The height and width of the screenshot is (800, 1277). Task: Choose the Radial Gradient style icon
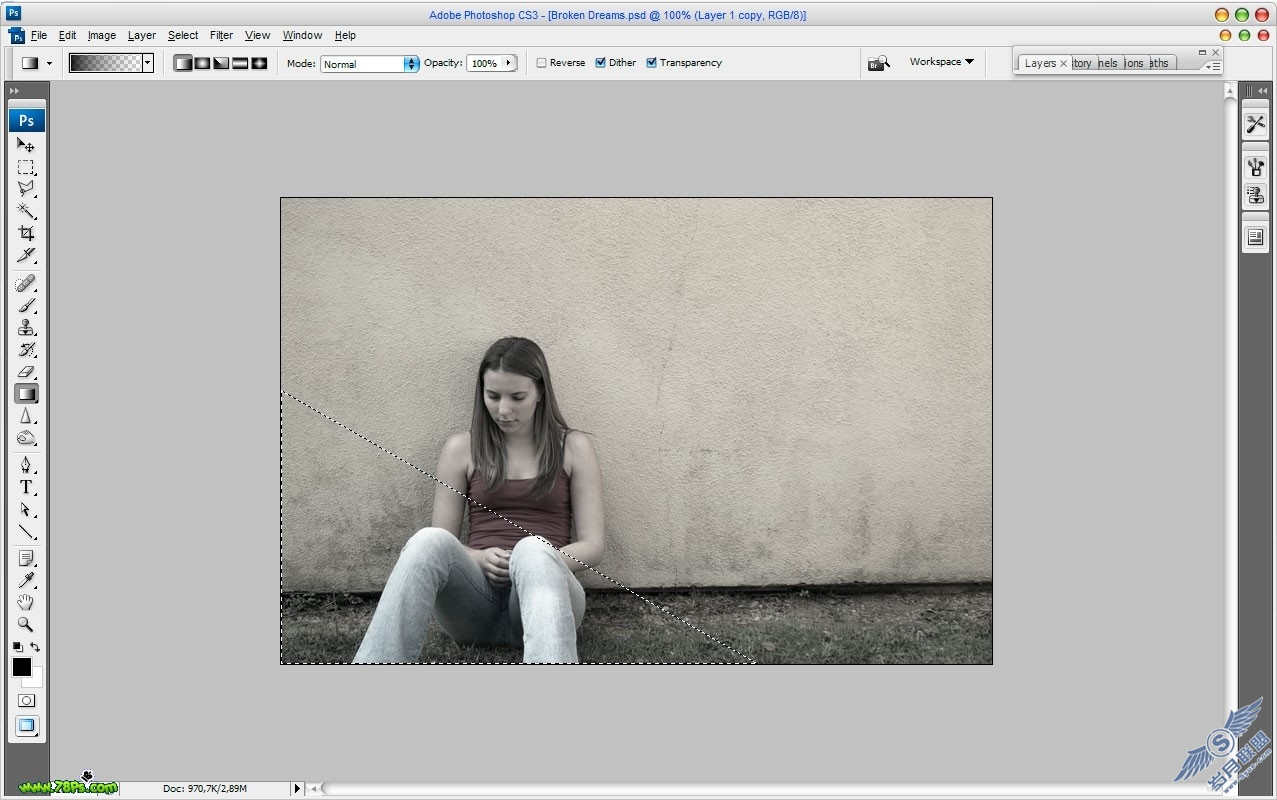point(202,63)
